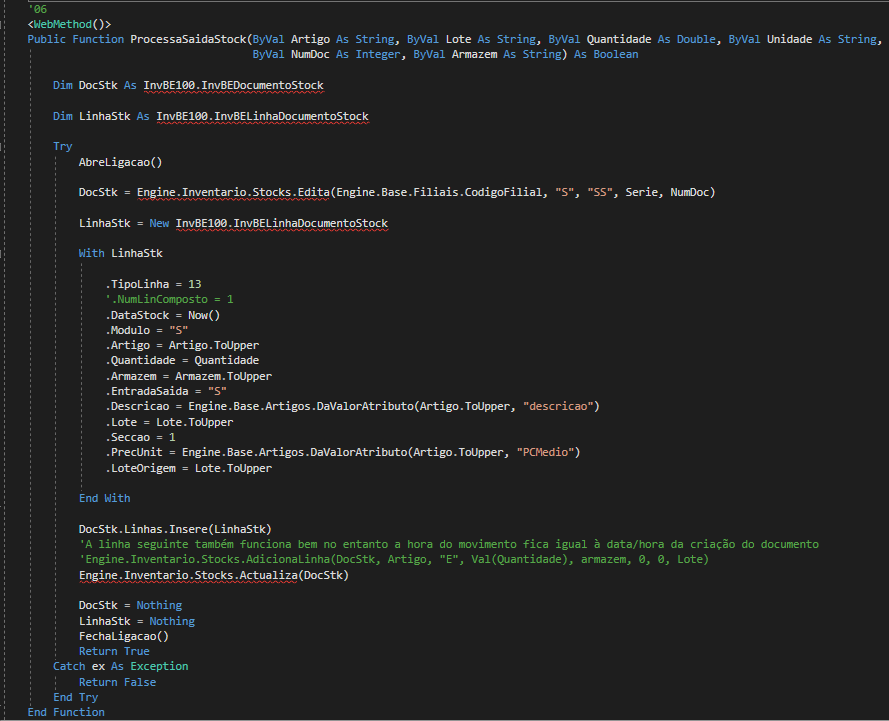889x721 pixels.
Task: Click the ProcessaSaidaStock function name
Action: 187,39
